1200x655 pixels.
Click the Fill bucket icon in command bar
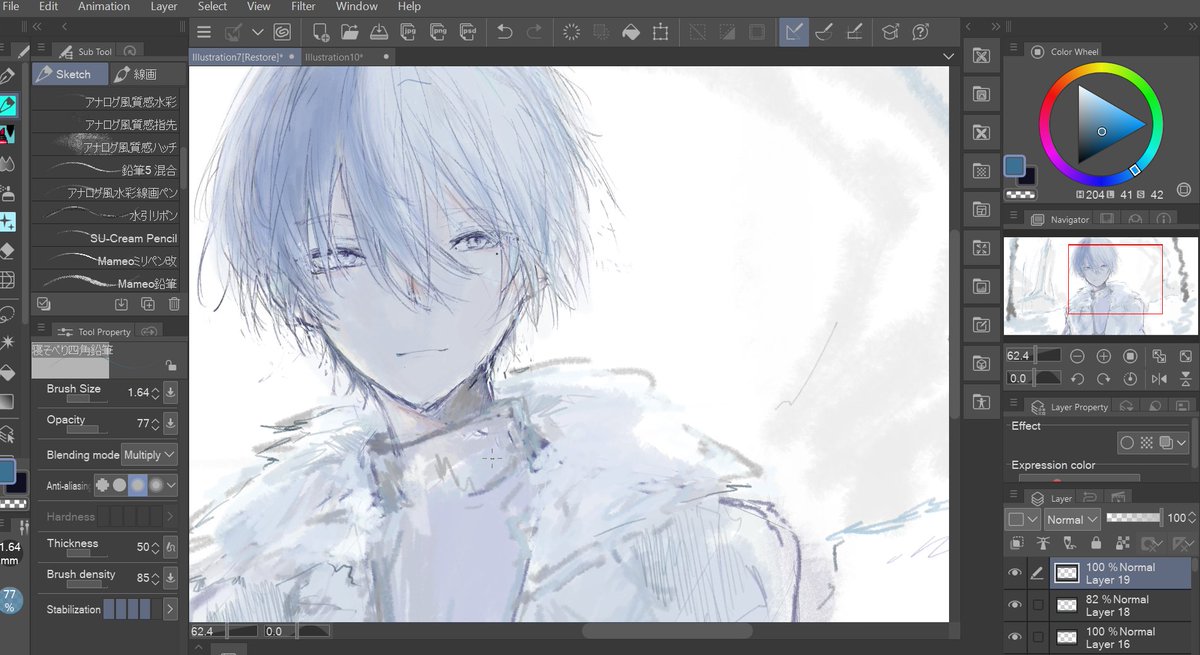tap(630, 32)
